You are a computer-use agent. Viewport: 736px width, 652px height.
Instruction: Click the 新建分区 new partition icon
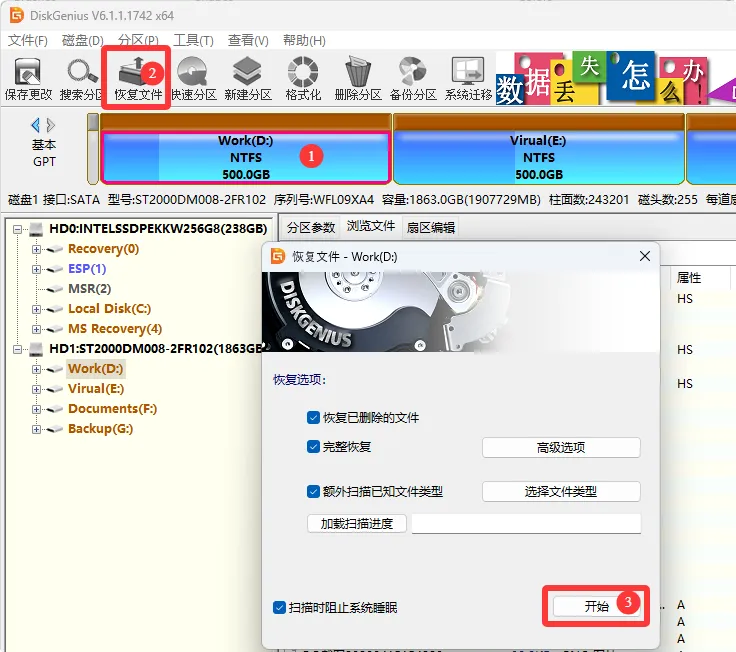[x=247, y=71]
